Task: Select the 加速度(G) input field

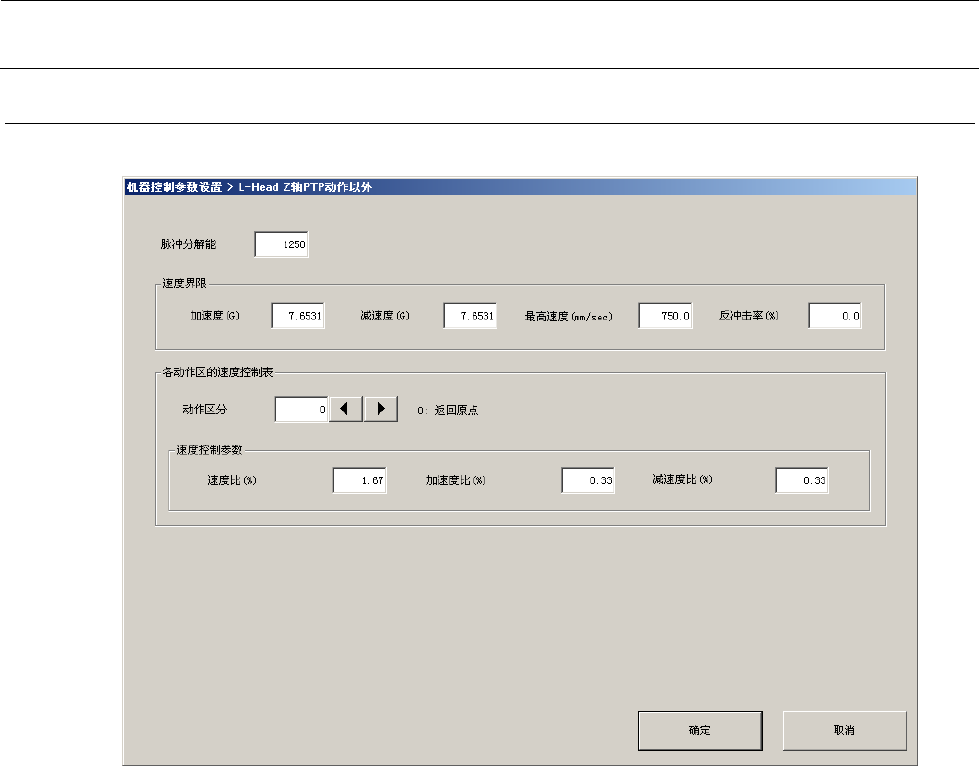Action: [x=298, y=316]
